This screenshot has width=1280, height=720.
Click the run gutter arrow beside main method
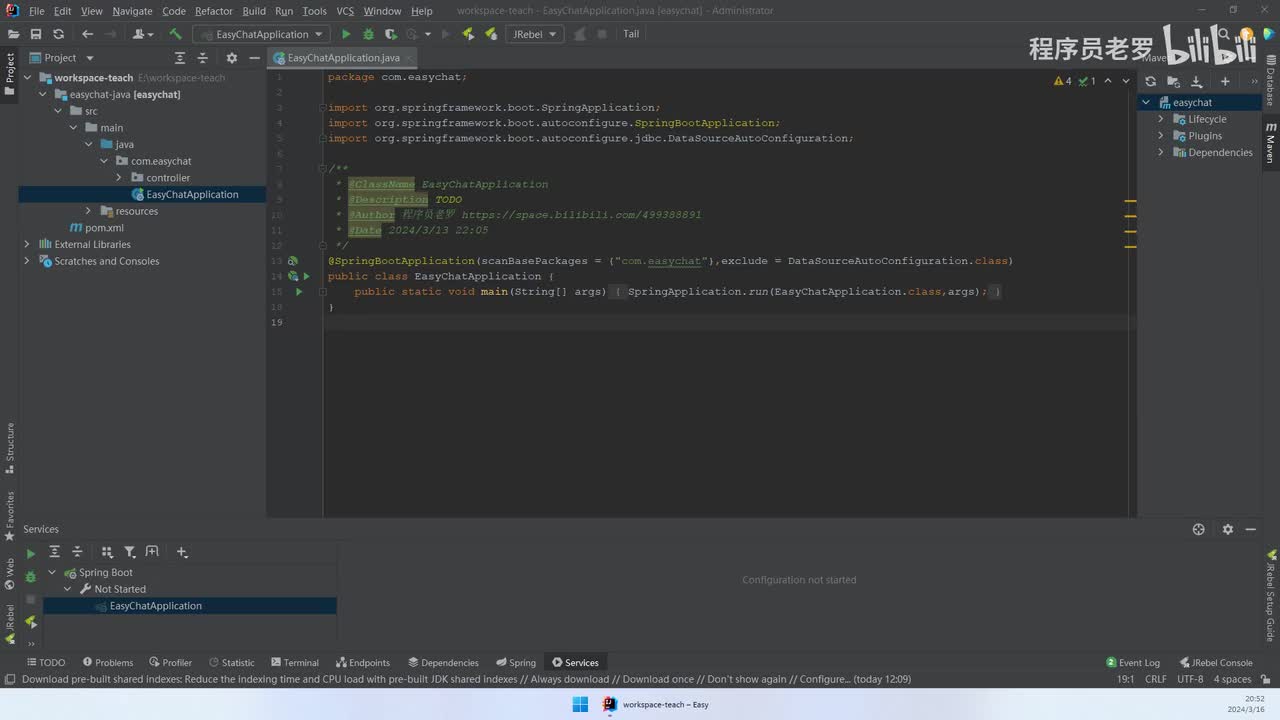point(298,292)
